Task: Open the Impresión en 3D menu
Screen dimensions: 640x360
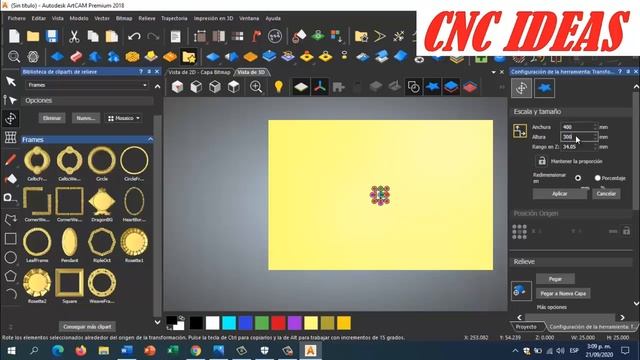Action: (213, 18)
